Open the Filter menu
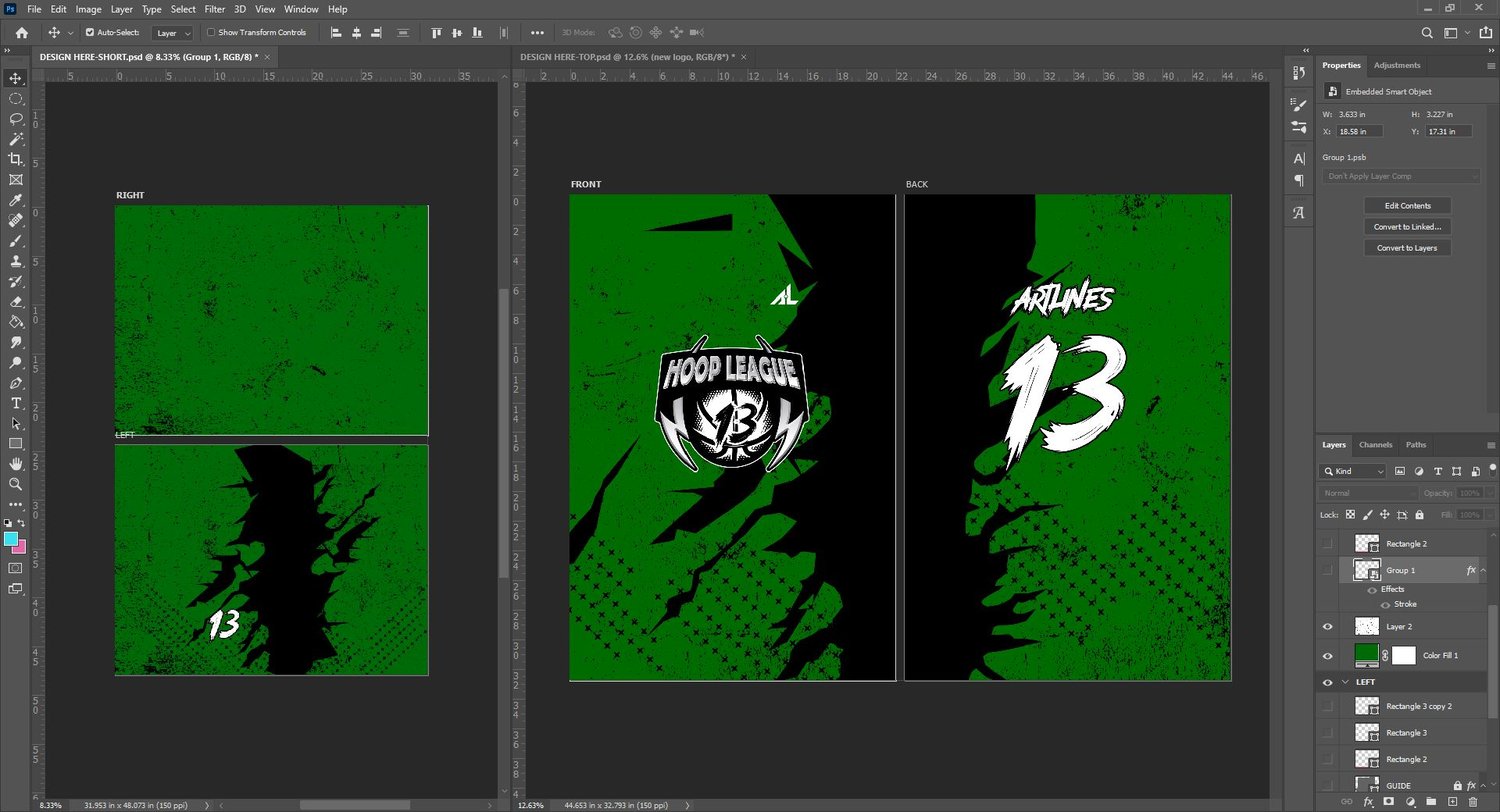Viewport: 1500px width, 812px height. 215,9
